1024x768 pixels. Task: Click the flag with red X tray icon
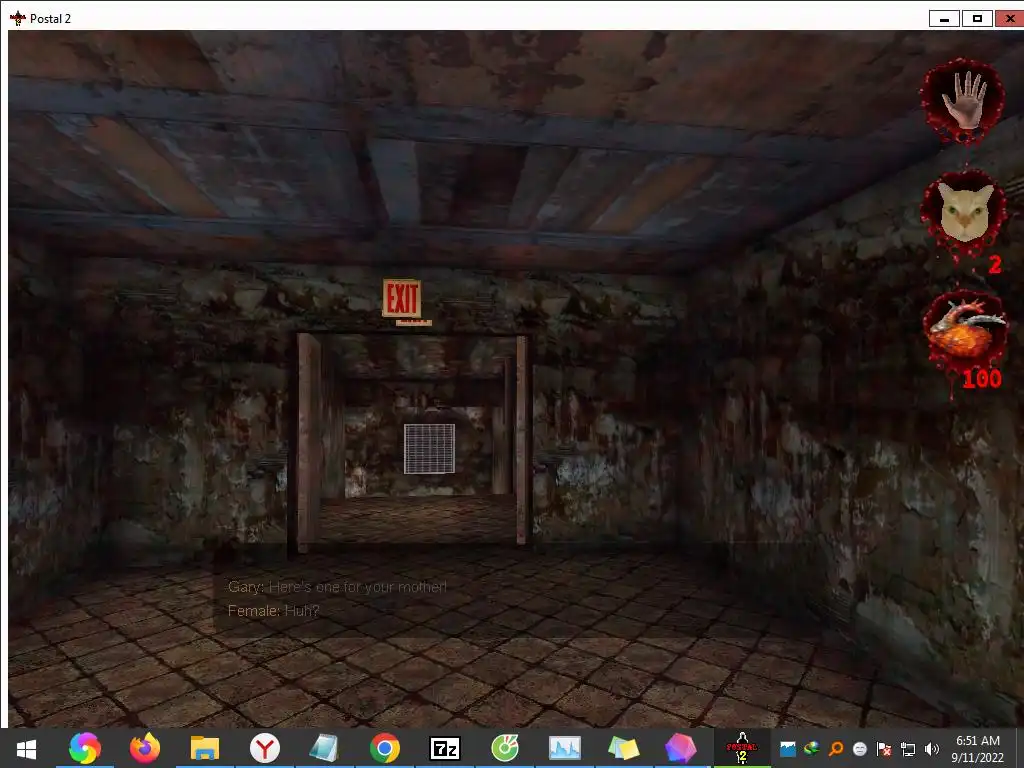884,749
